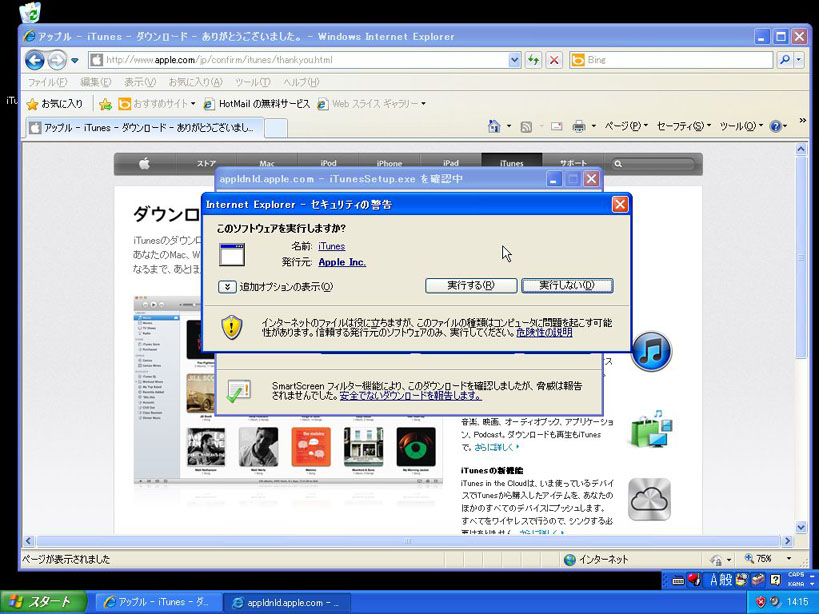Open the 編集(E) menu
819x614 pixels.
(96, 82)
